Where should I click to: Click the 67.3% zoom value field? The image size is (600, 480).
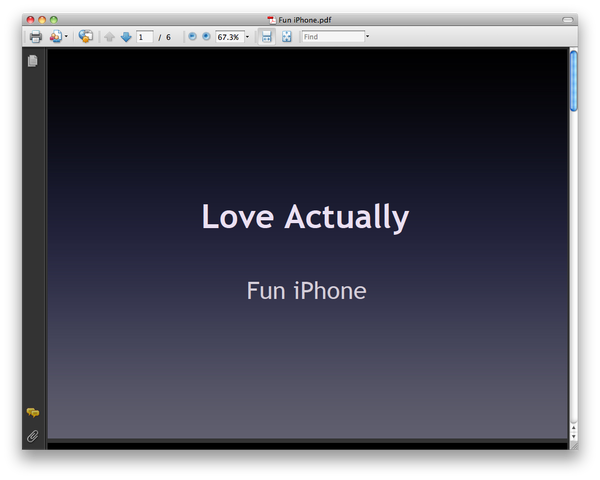229,37
